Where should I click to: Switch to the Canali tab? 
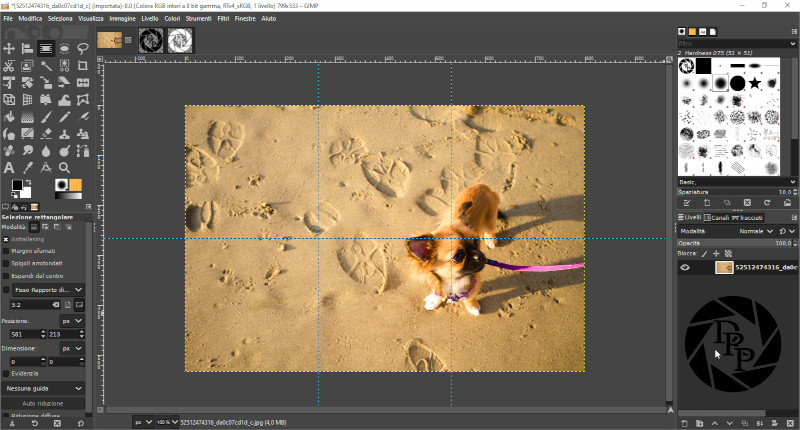(718, 217)
